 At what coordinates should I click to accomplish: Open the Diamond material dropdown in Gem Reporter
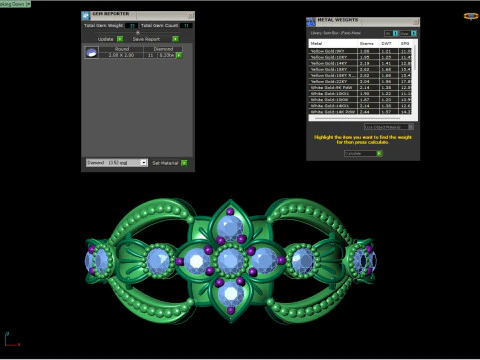coord(117,163)
